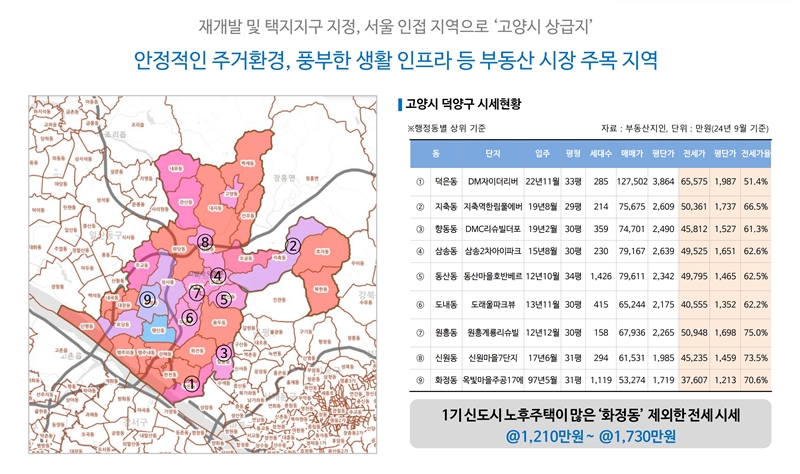The image size is (800, 474).
Task: Click the 127,502 sale price cell
Action: click(x=631, y=182)
